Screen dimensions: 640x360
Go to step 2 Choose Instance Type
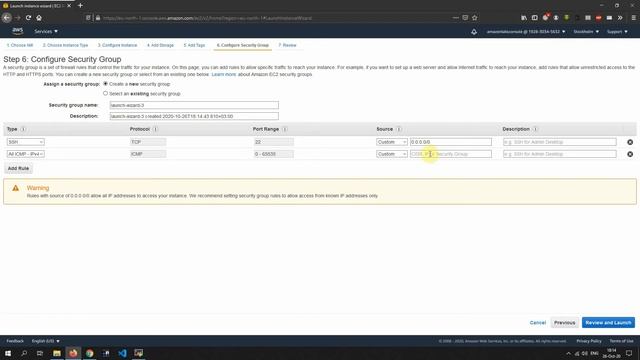coord(65,45)
